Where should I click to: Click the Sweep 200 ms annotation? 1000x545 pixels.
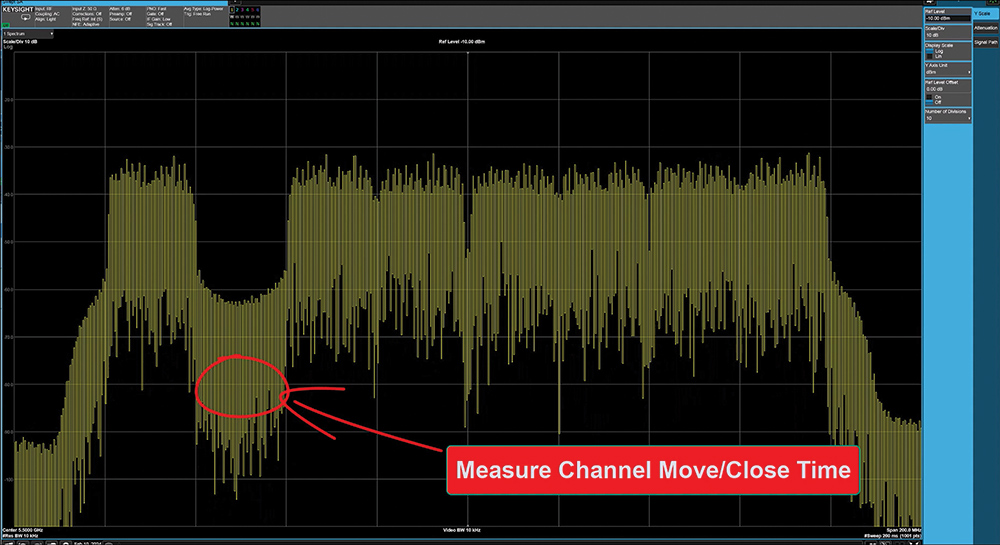click(x=893, y=536)
